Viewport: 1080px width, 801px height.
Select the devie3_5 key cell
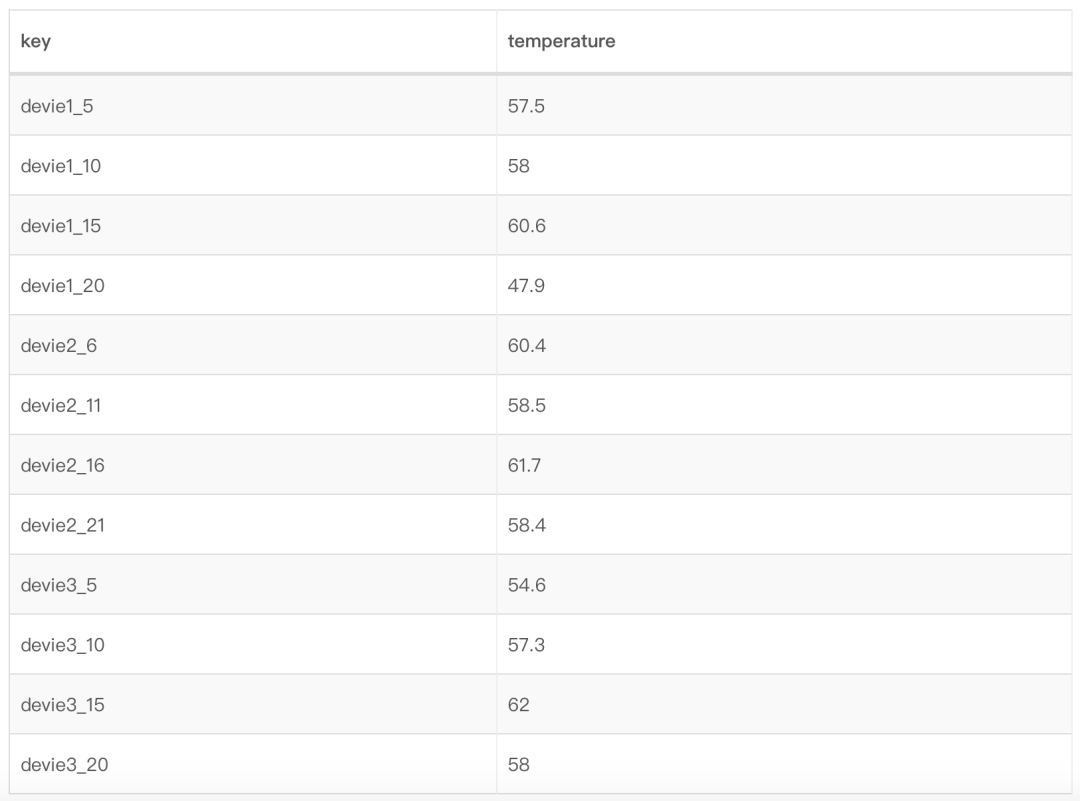[59, 586]
